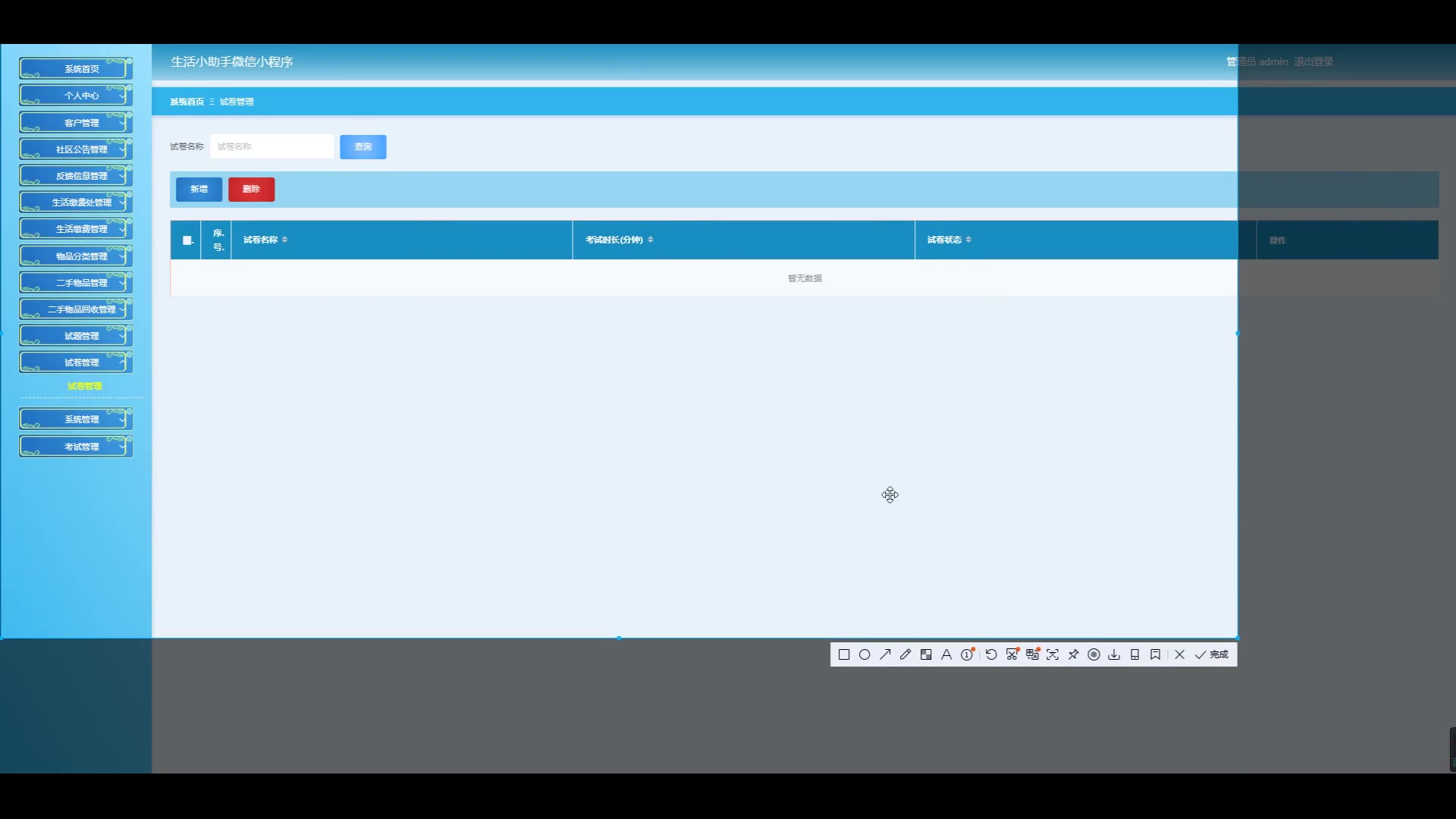
Task: Click 系统首页 in the breadcrumb
Action: click(187, 102)
